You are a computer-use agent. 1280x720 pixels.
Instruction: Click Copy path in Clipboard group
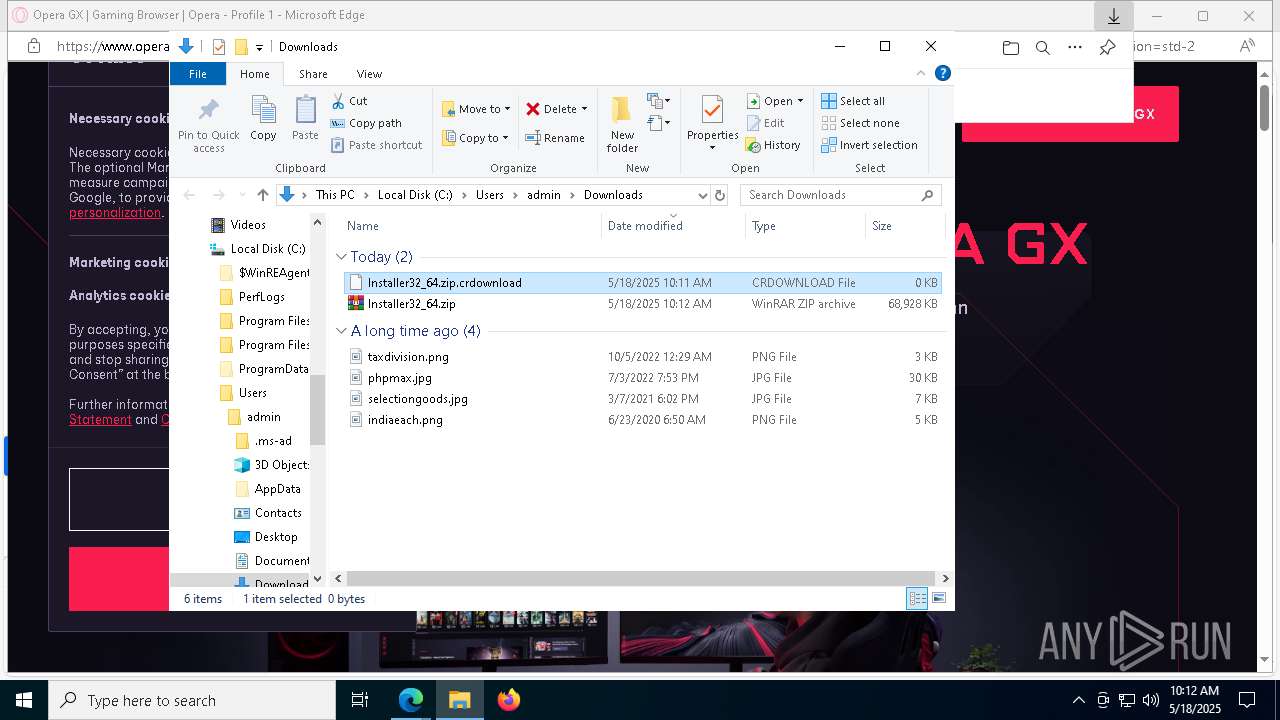click(x=365, y=123)
